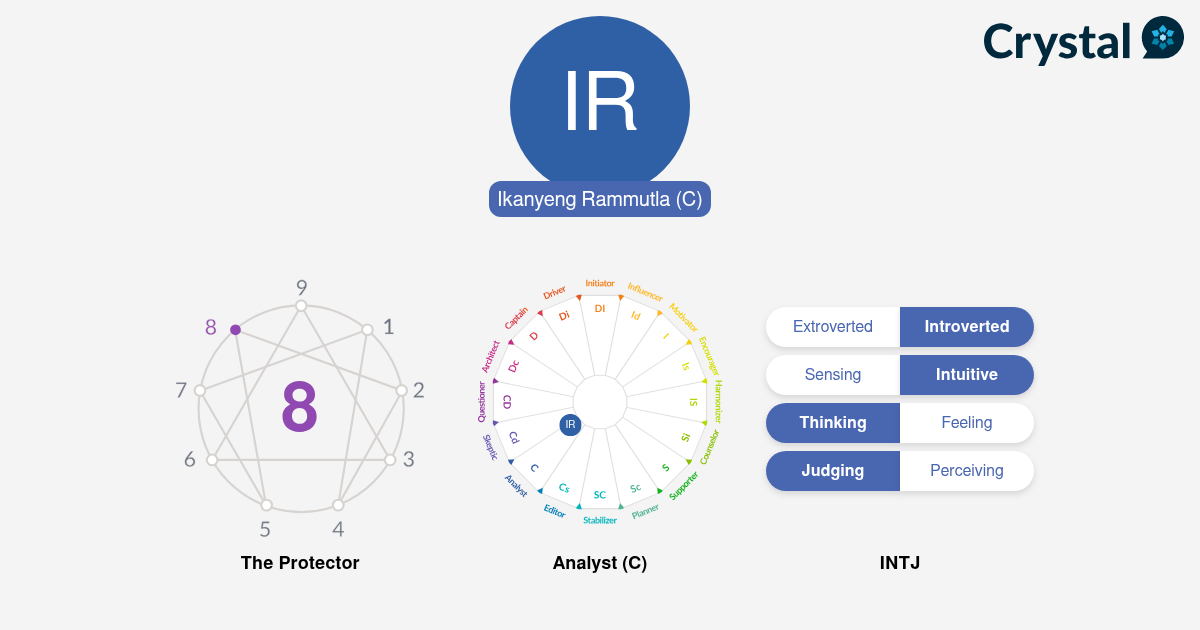Screen dimensions: 1200x630
Task: Click the Id segment of the DISC wheel
Action: [635, 315]
